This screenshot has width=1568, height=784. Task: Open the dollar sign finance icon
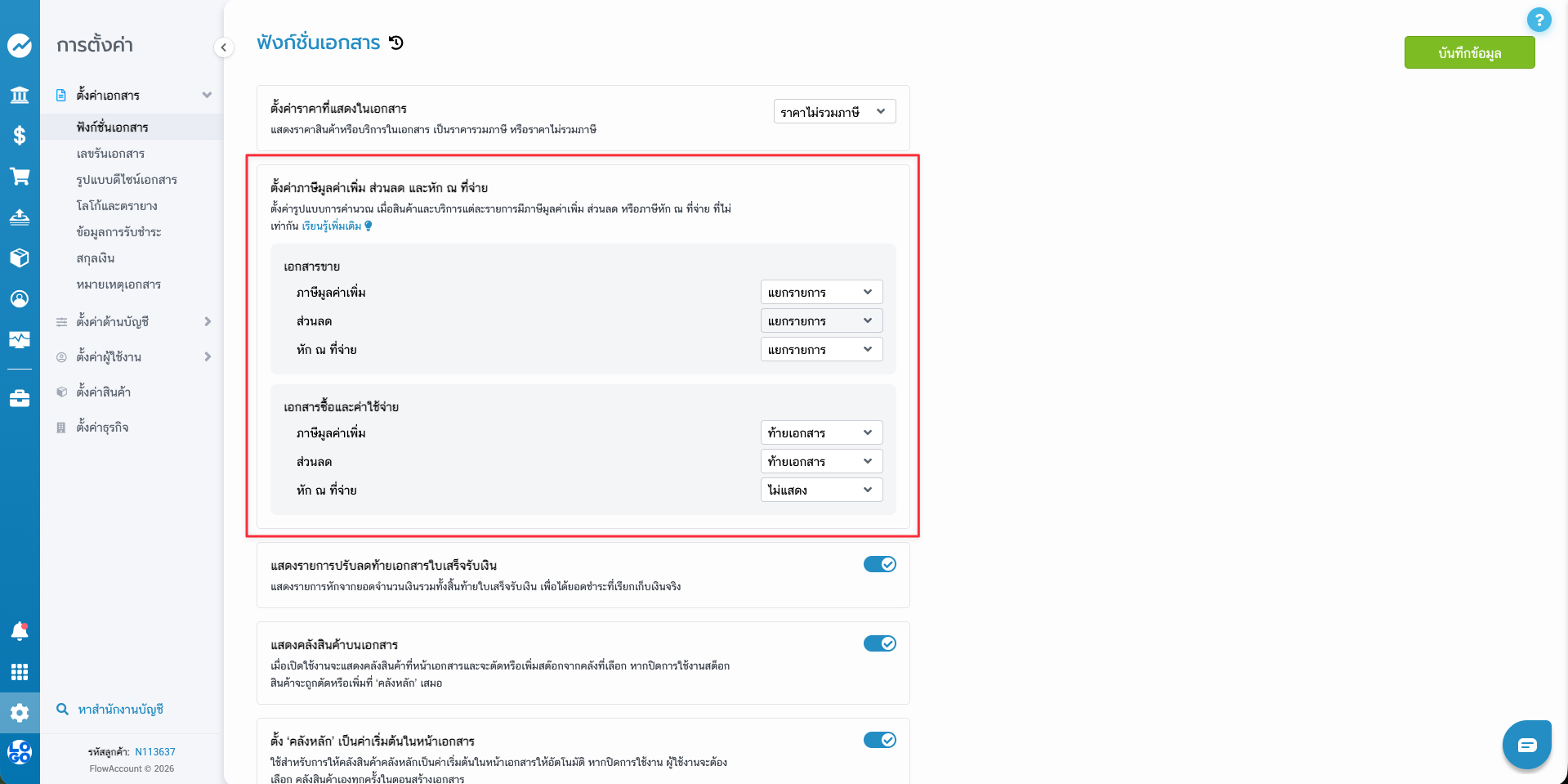20,136
